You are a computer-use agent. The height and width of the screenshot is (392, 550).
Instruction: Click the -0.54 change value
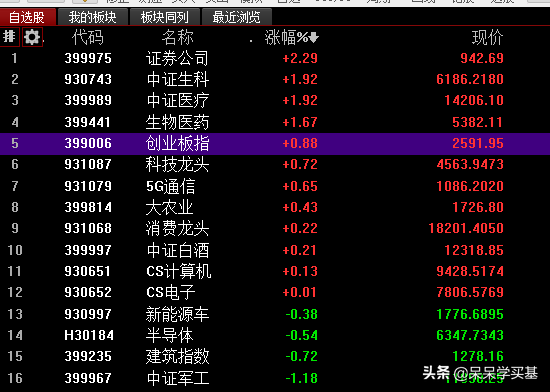tap(302, 336)
